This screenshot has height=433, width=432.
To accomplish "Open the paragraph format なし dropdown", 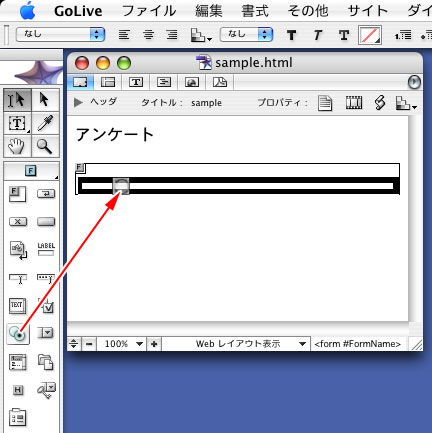I will (61, 34).
